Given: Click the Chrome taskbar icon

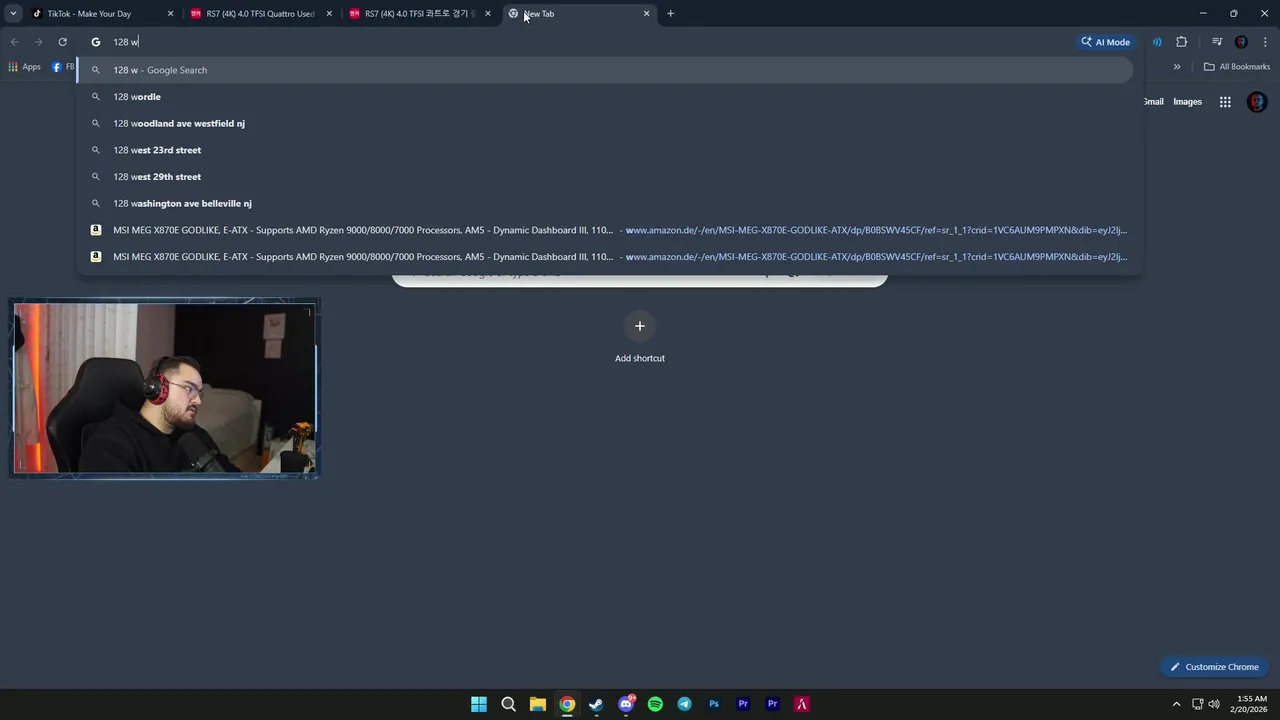Looking at the screenshot, I should pos(567,704).
